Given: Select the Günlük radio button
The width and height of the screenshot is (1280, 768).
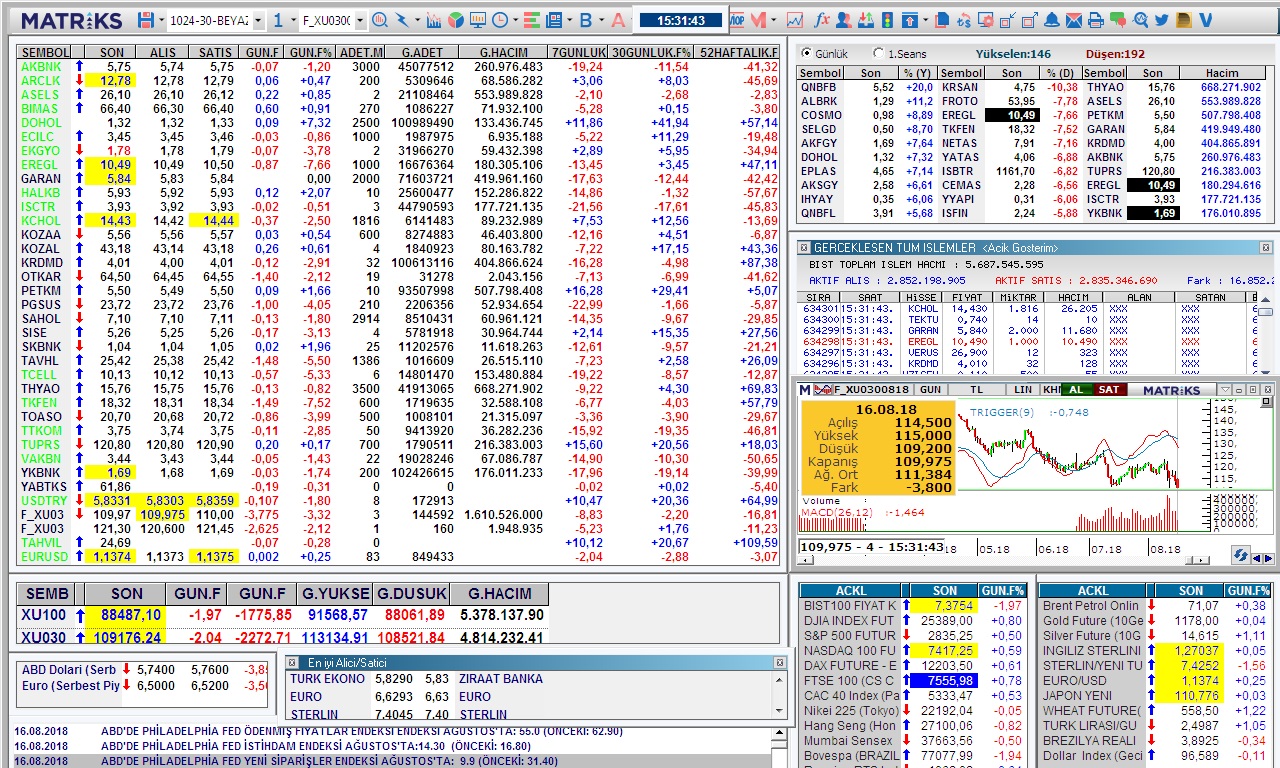Looking at the screenshot, I should pyautogui.click(x=806, y=53).
